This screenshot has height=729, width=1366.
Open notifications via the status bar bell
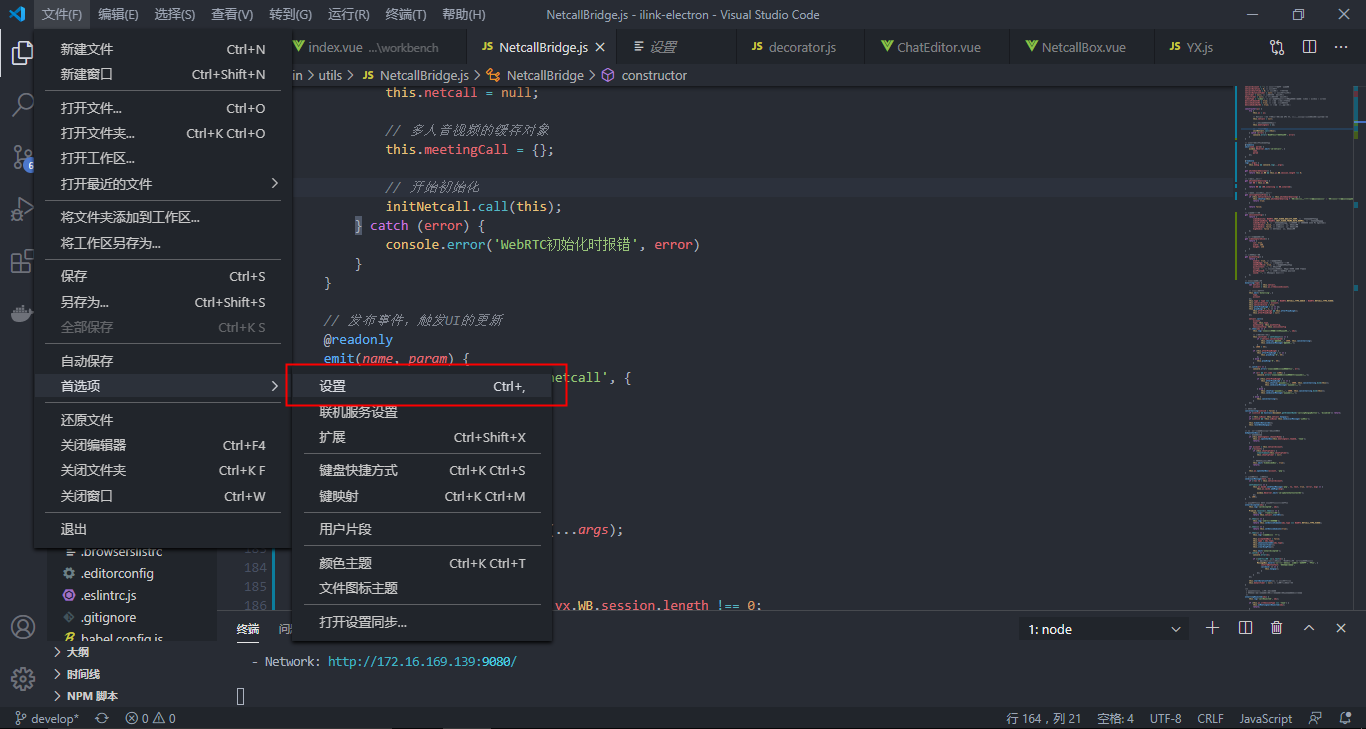(x=1344, y=718)
